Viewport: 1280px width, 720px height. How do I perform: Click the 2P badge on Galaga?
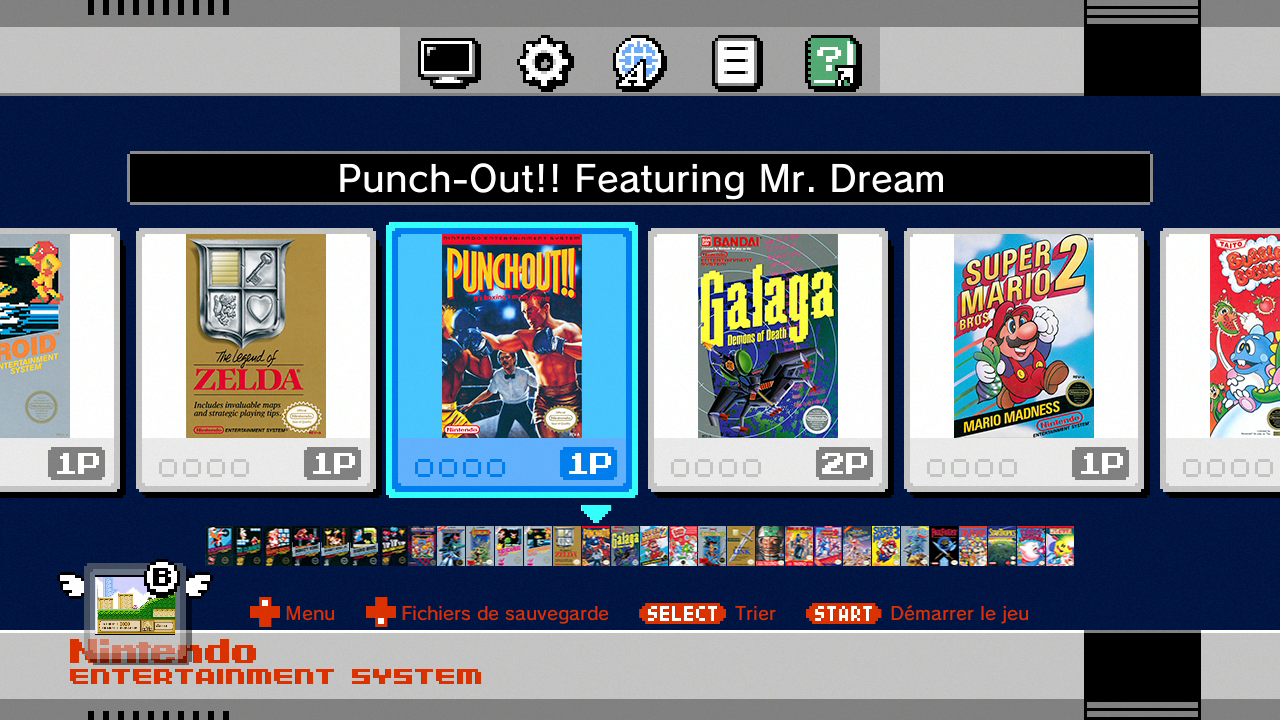pyautogui.click(x=845, y=464)
